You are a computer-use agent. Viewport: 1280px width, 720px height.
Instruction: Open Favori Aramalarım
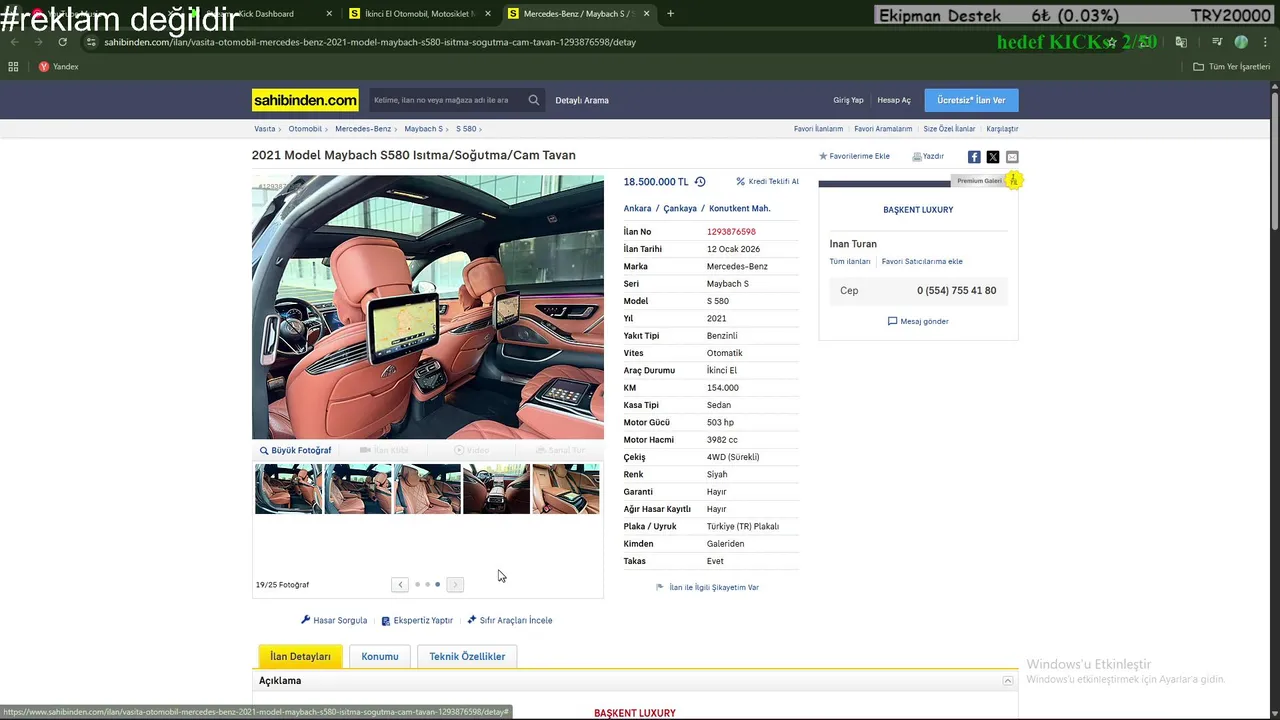tap(883, 129)
